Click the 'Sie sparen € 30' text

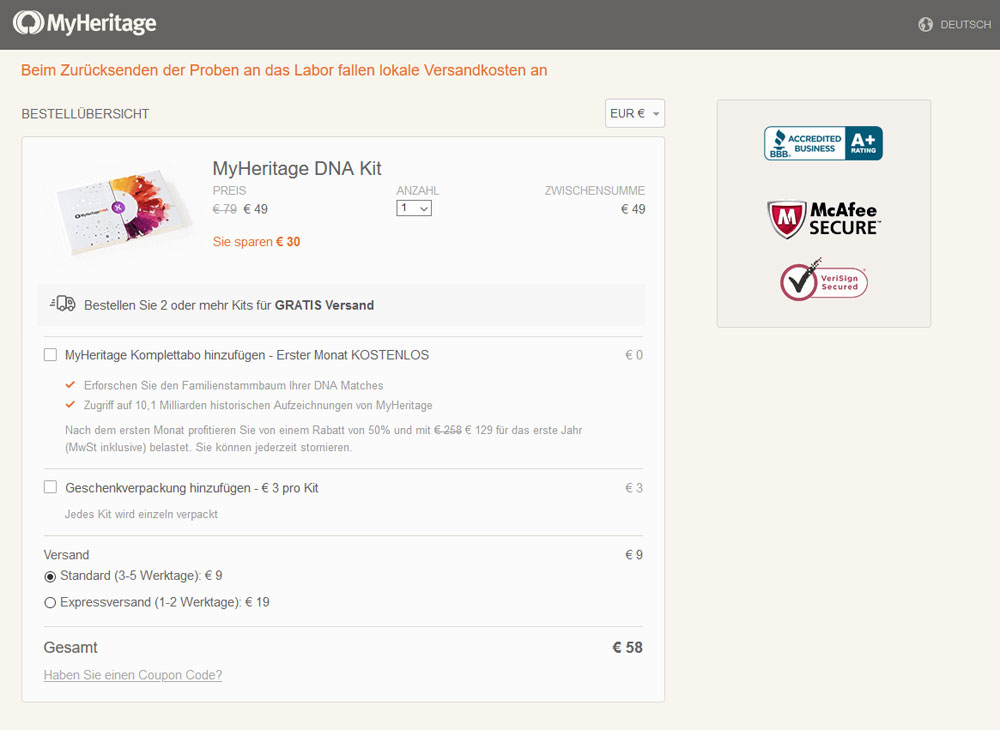tap(256, 242)
